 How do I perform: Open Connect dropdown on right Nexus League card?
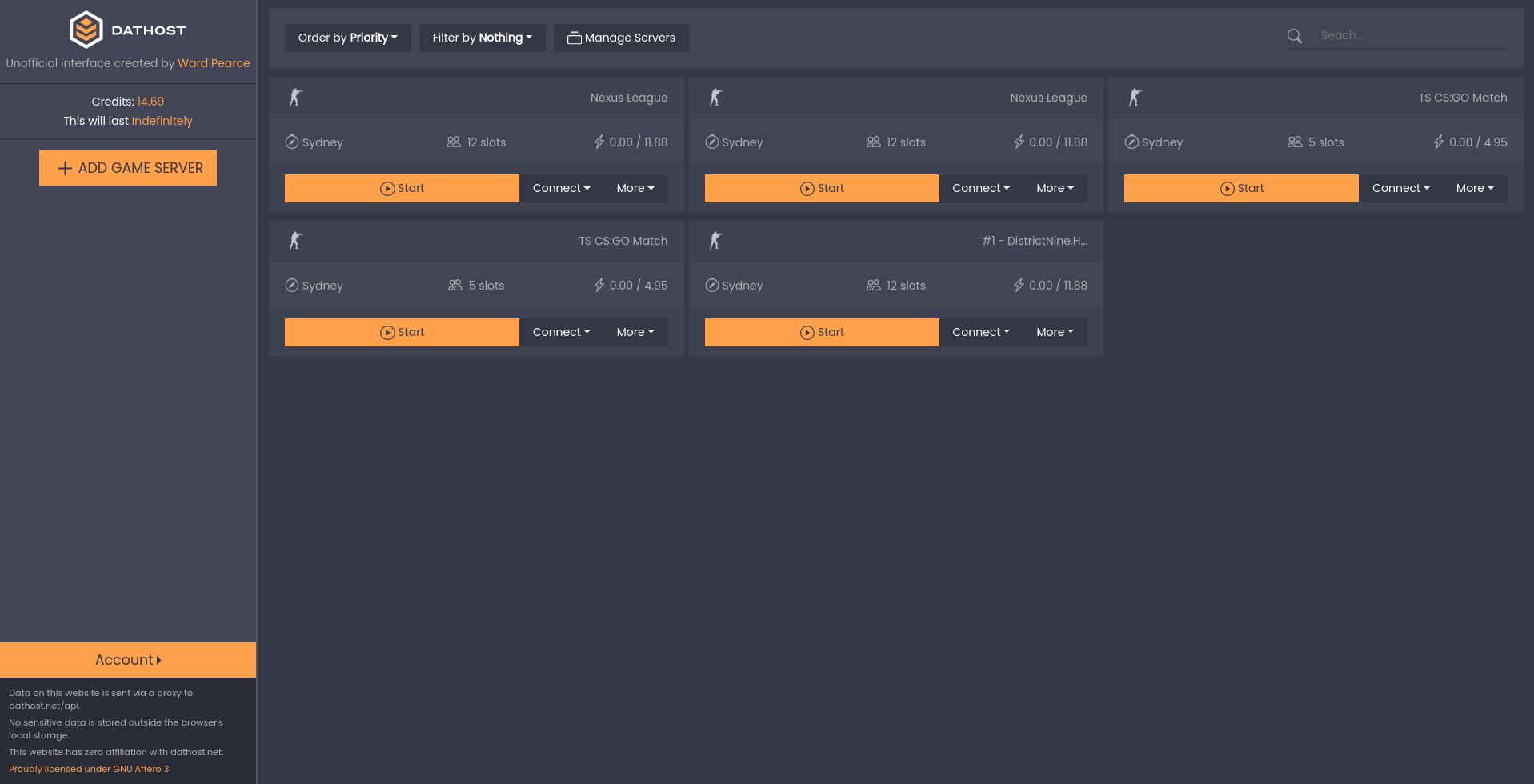[981, 188]
